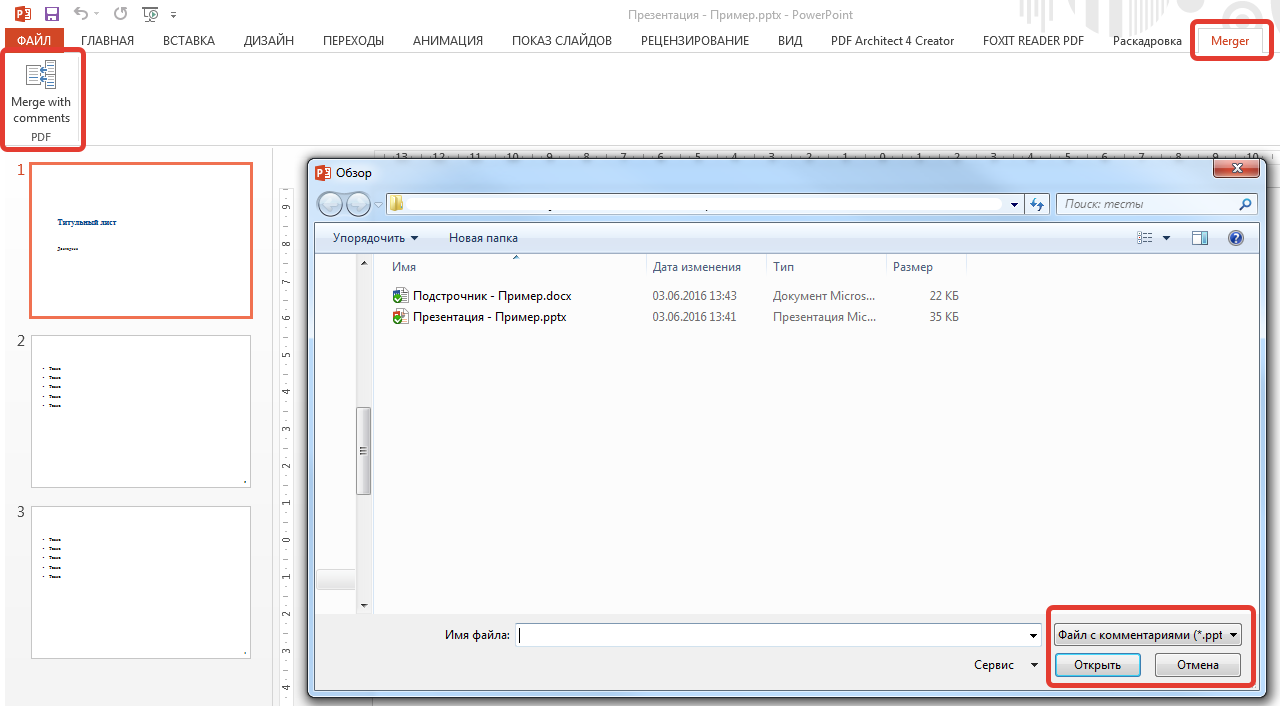Start slideshow from quick access toolbar icon

(x=150, y=14)
